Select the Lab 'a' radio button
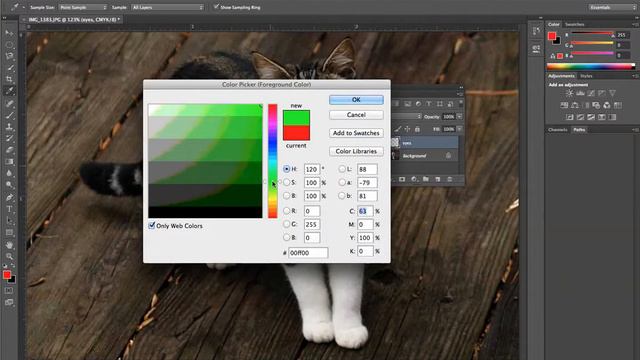Image resolution: width=640 pixels, height=360 pixels. click(342, 182)
